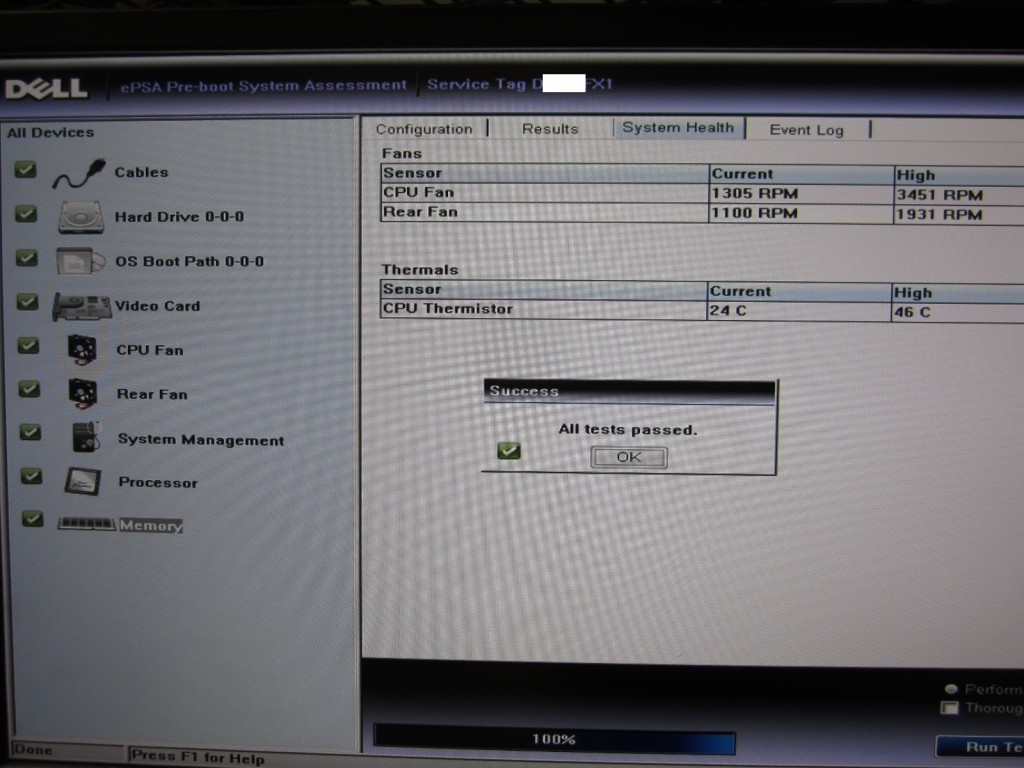Click the Run Tests button
1024x768 pixels.
pyautogui.click(x=985, y=746)
